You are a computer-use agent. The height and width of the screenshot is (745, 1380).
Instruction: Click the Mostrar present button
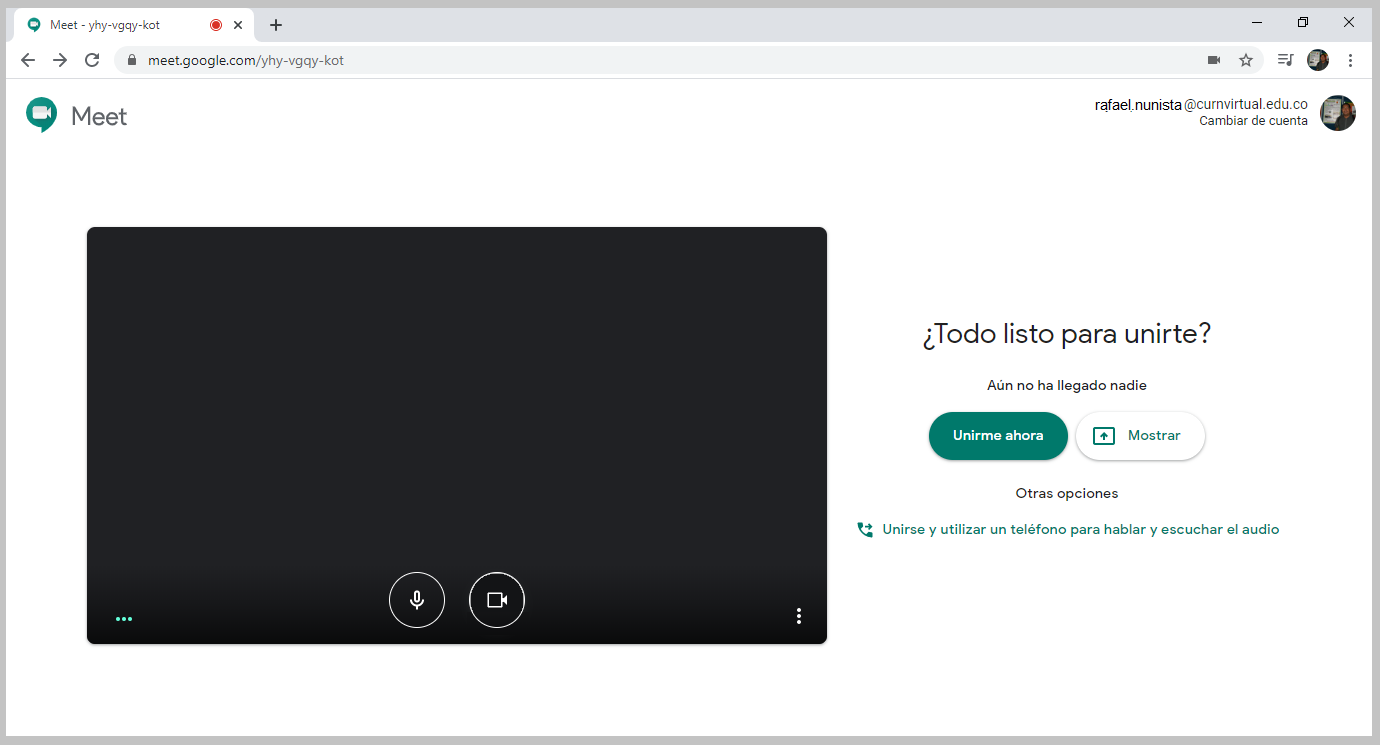pos(1140,436)
